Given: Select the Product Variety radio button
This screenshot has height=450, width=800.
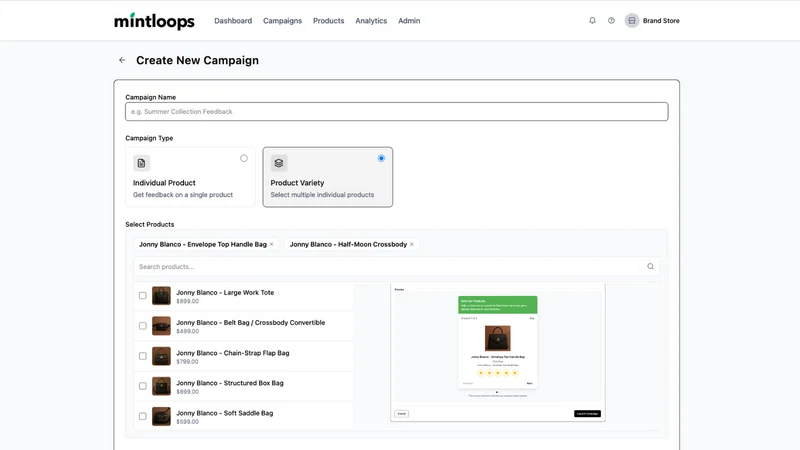Looking at the screenshot, I should click(381, 158).
